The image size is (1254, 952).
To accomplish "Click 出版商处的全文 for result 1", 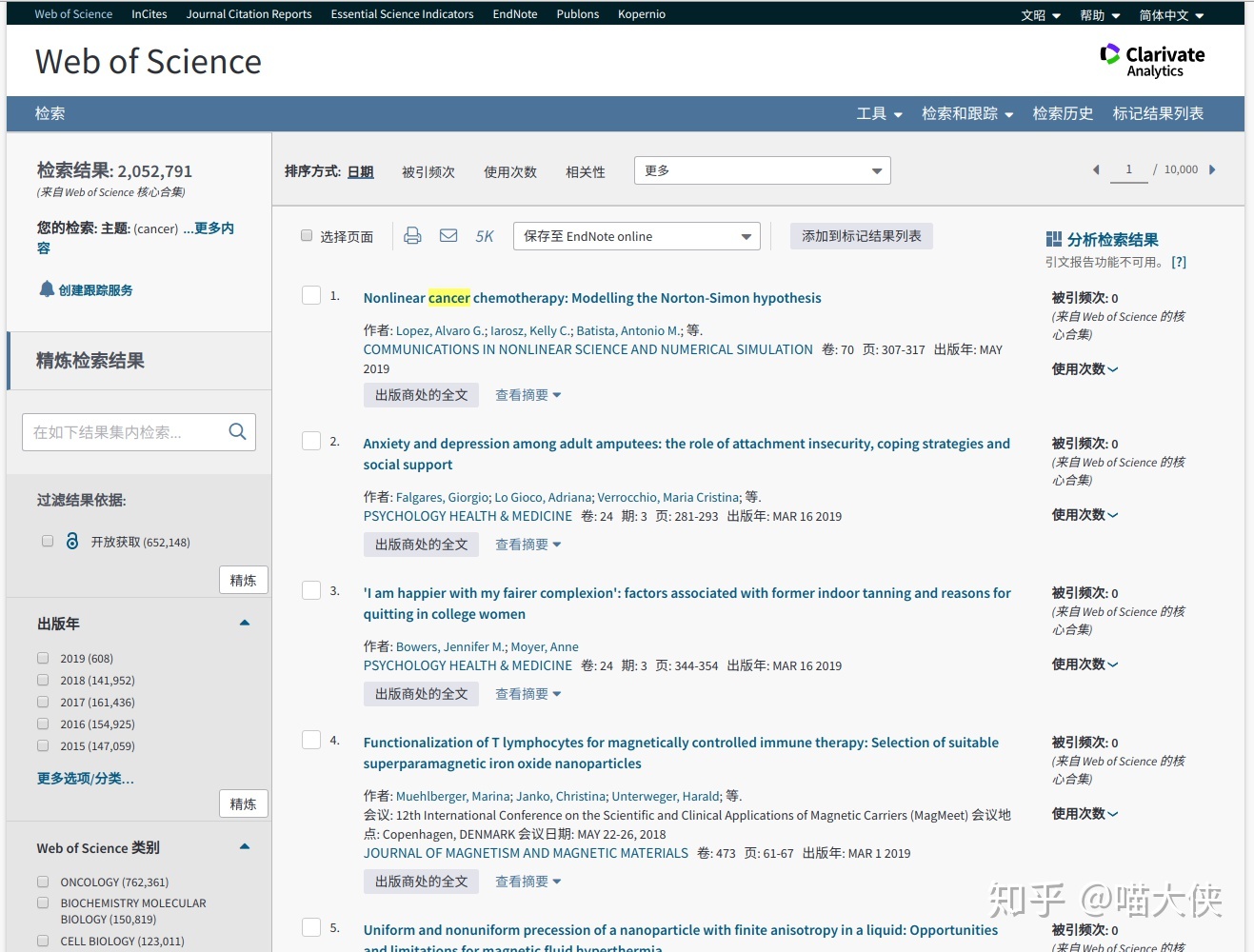I will tap(422, 395).
